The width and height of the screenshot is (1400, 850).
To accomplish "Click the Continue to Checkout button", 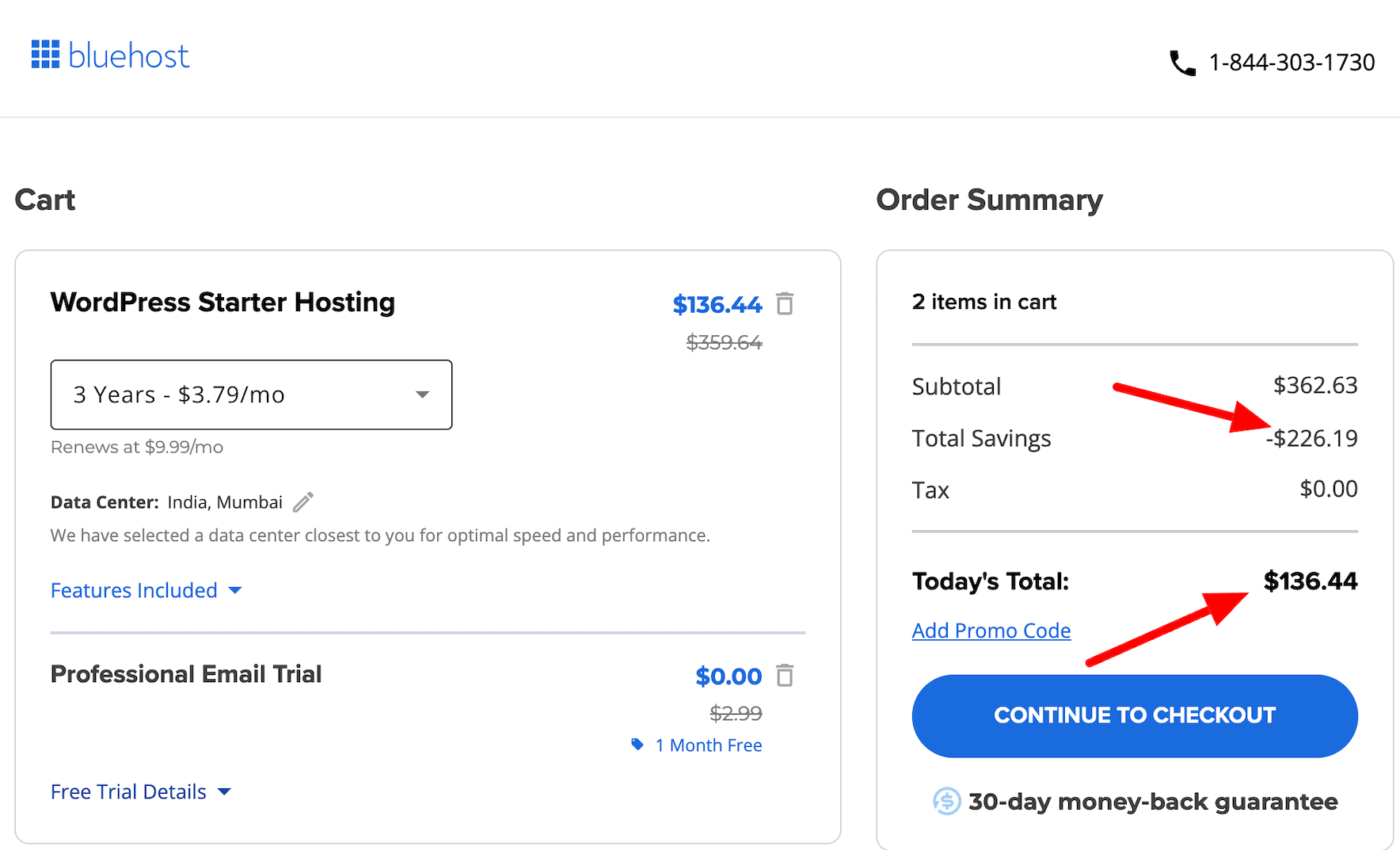I will [1134, 715].
